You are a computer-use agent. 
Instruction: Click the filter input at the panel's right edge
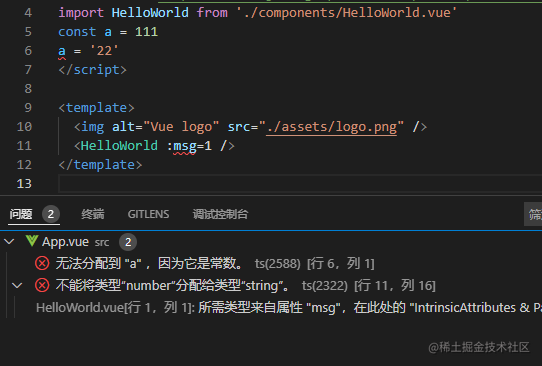tap(533, 214)
